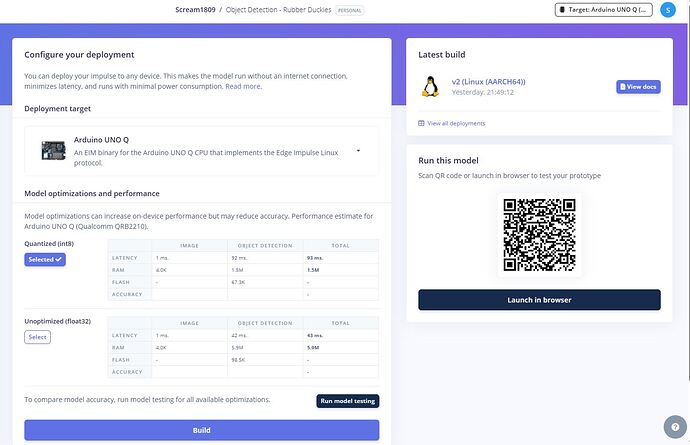The width and height of the screenshot is (690, 445).
Task: Click Launch in browser
Action: 539,300
